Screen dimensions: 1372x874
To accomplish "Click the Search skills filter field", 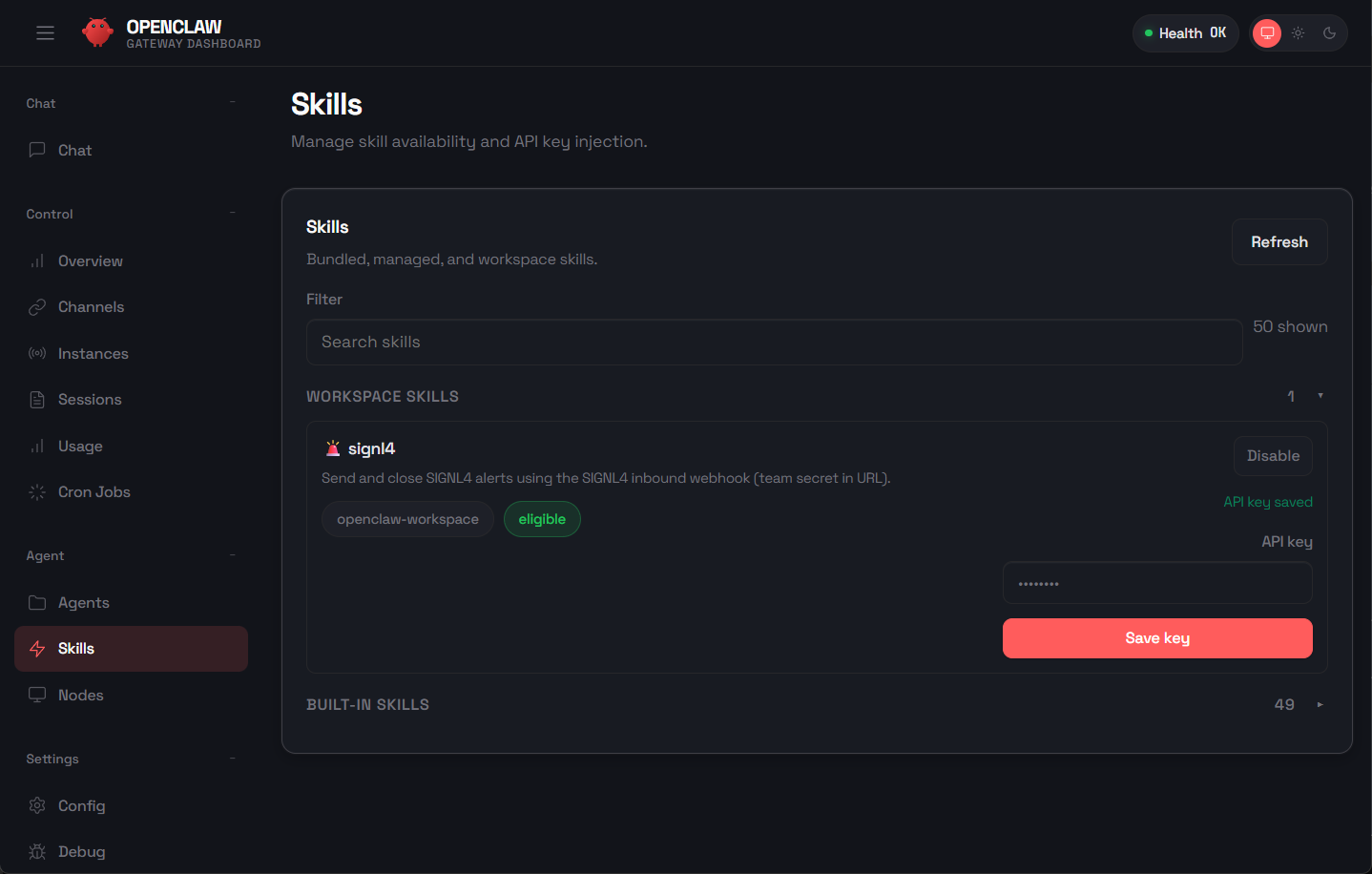I will pos(774,343).
